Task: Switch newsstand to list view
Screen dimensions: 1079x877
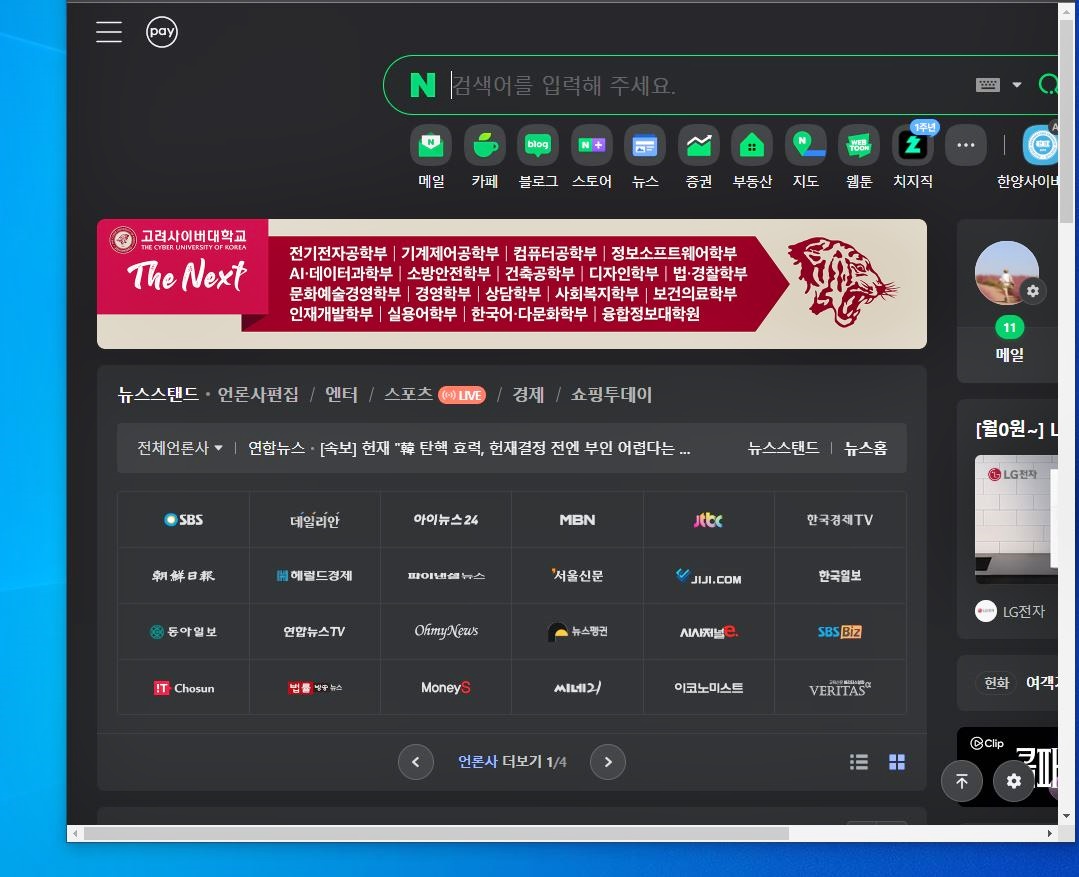Action: pos(858,762)
